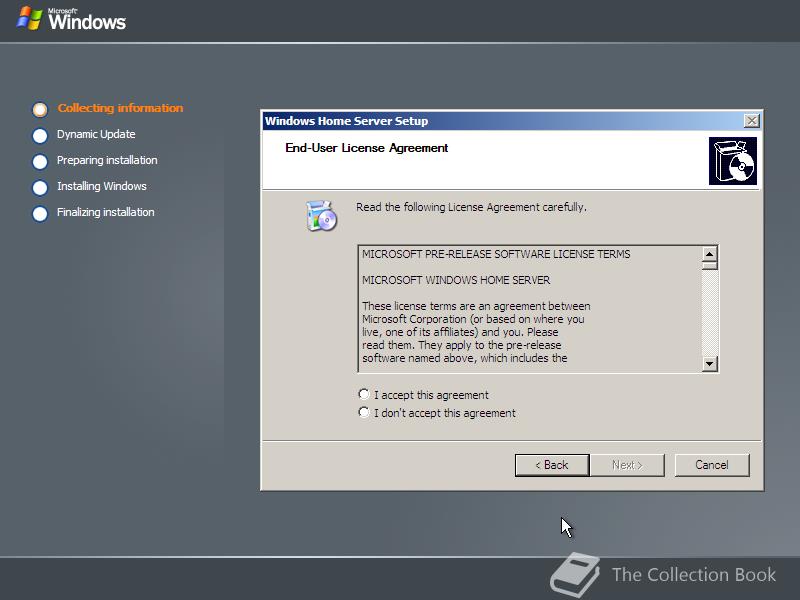
Task: Click the Windows wordmark text
Action: pyautogui.click(x=87, y=21)
